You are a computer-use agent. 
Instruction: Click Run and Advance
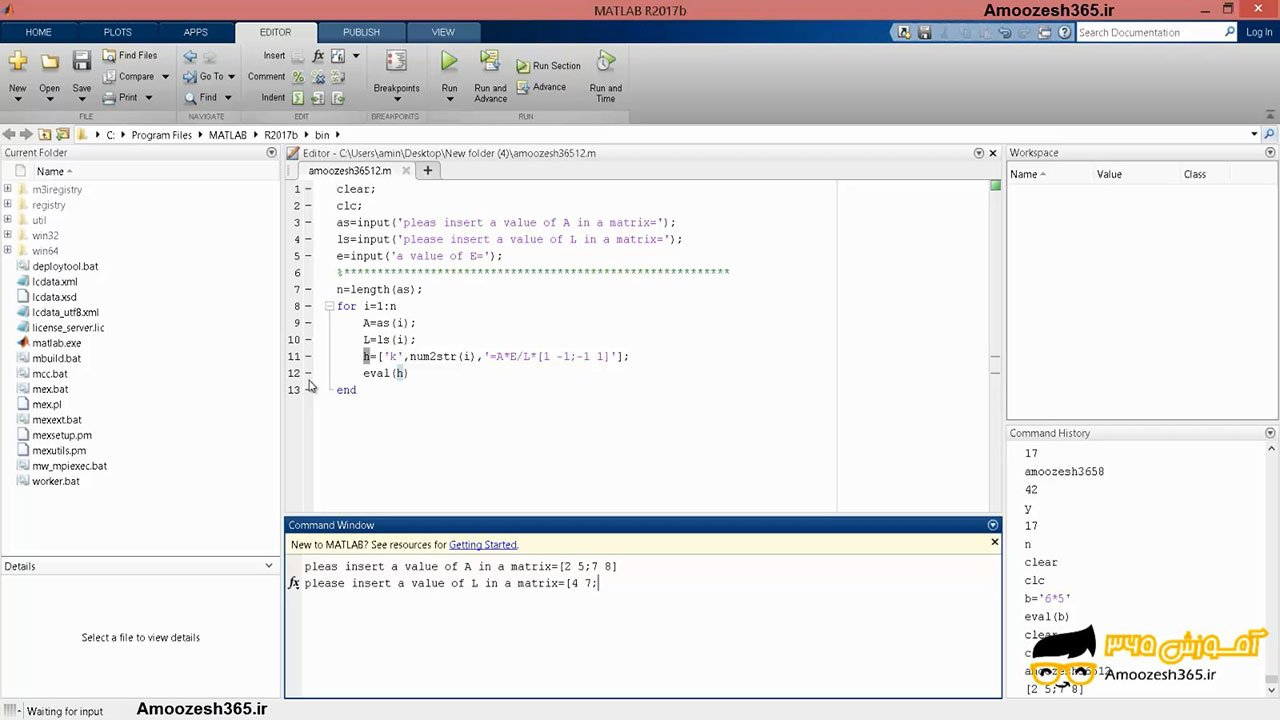click(490, 76)
